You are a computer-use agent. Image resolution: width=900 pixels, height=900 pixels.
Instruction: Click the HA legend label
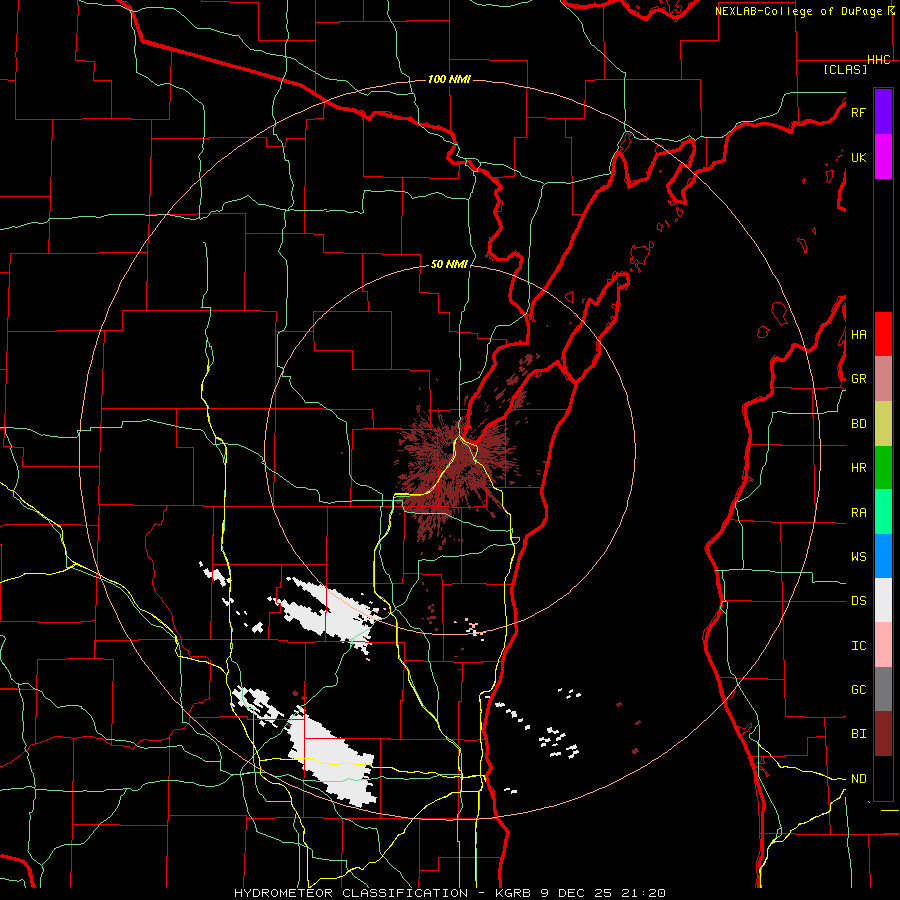point(858,335)
